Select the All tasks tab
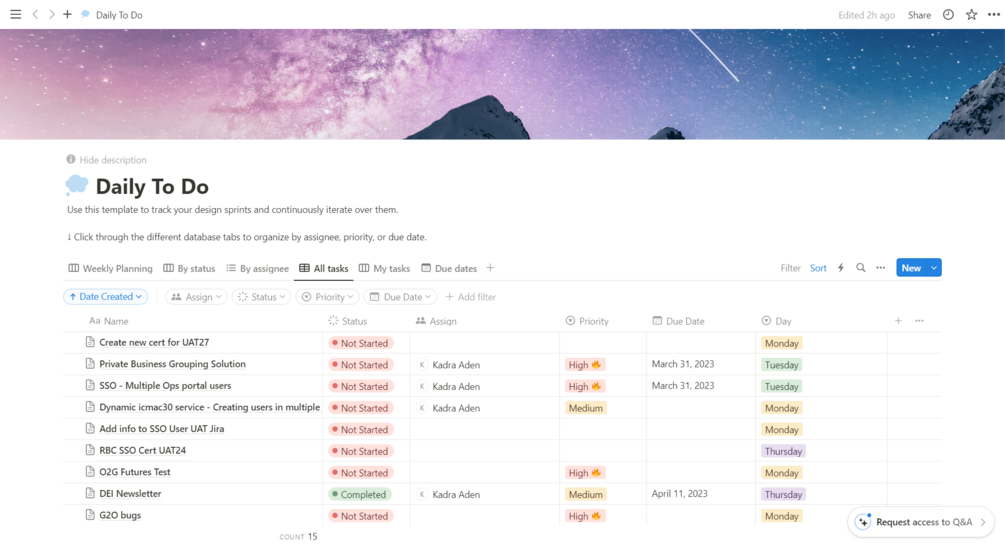This screenshot has width=1005, height=548. [324, 269]
